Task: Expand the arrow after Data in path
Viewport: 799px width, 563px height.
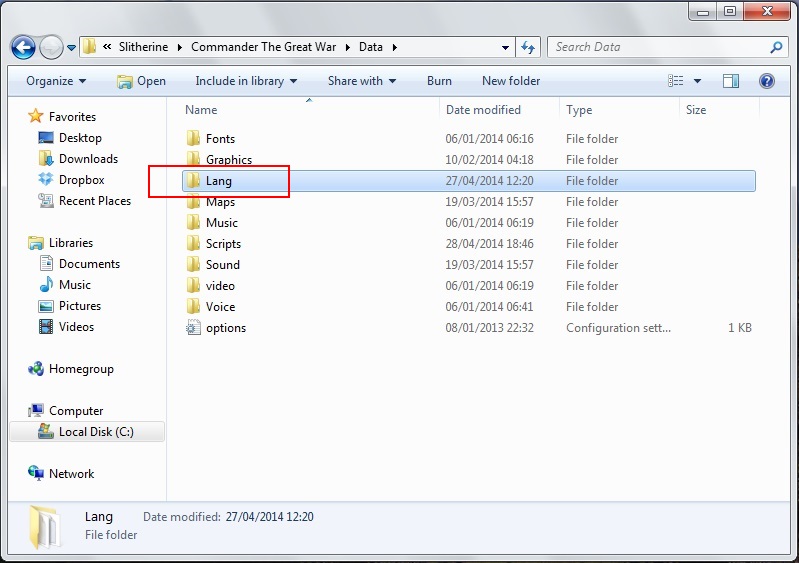Action: 394,47
